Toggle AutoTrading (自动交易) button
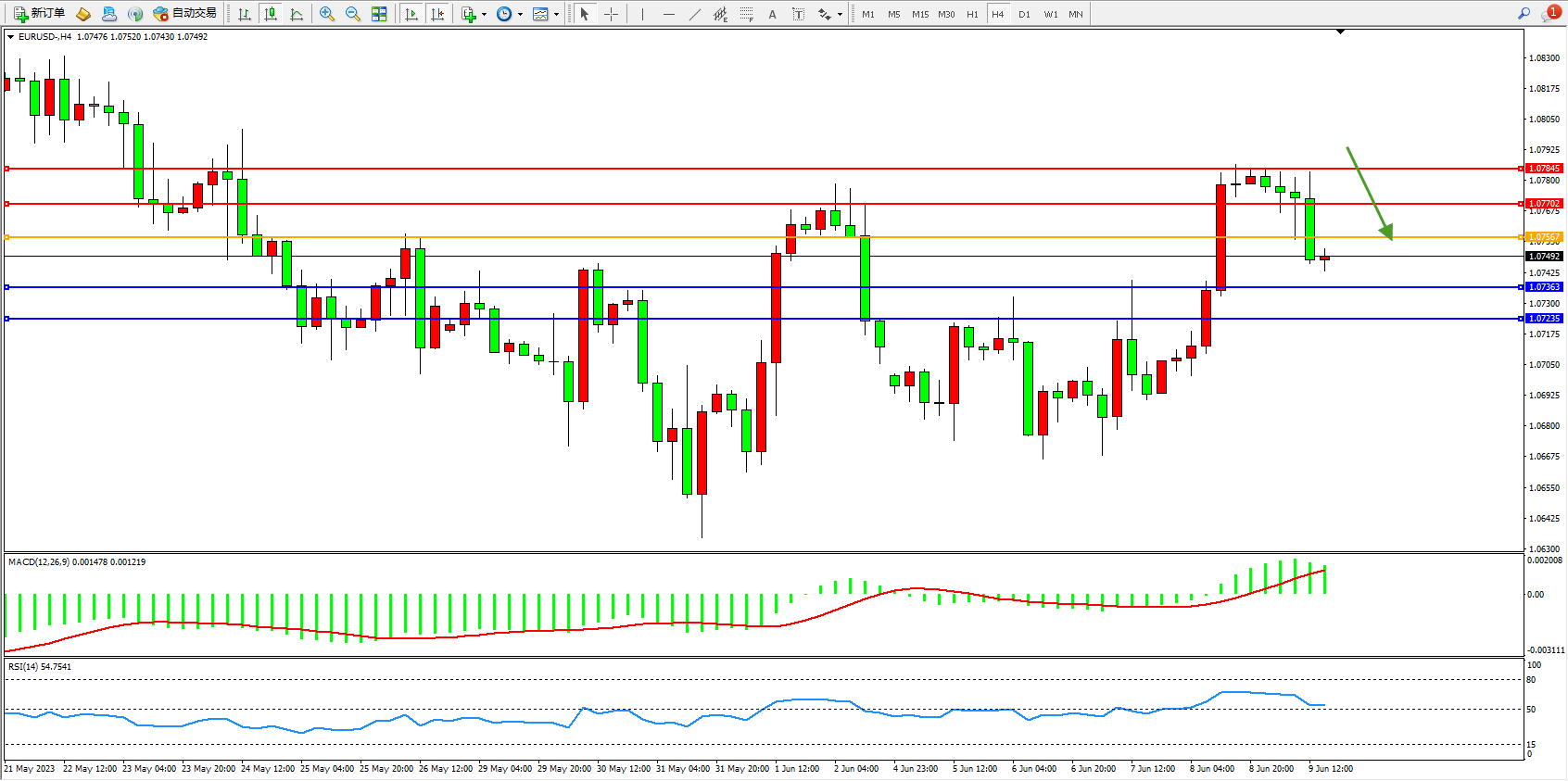This screenshot has height=781, width=1568. pyautogui.click(x=185, y=14)
